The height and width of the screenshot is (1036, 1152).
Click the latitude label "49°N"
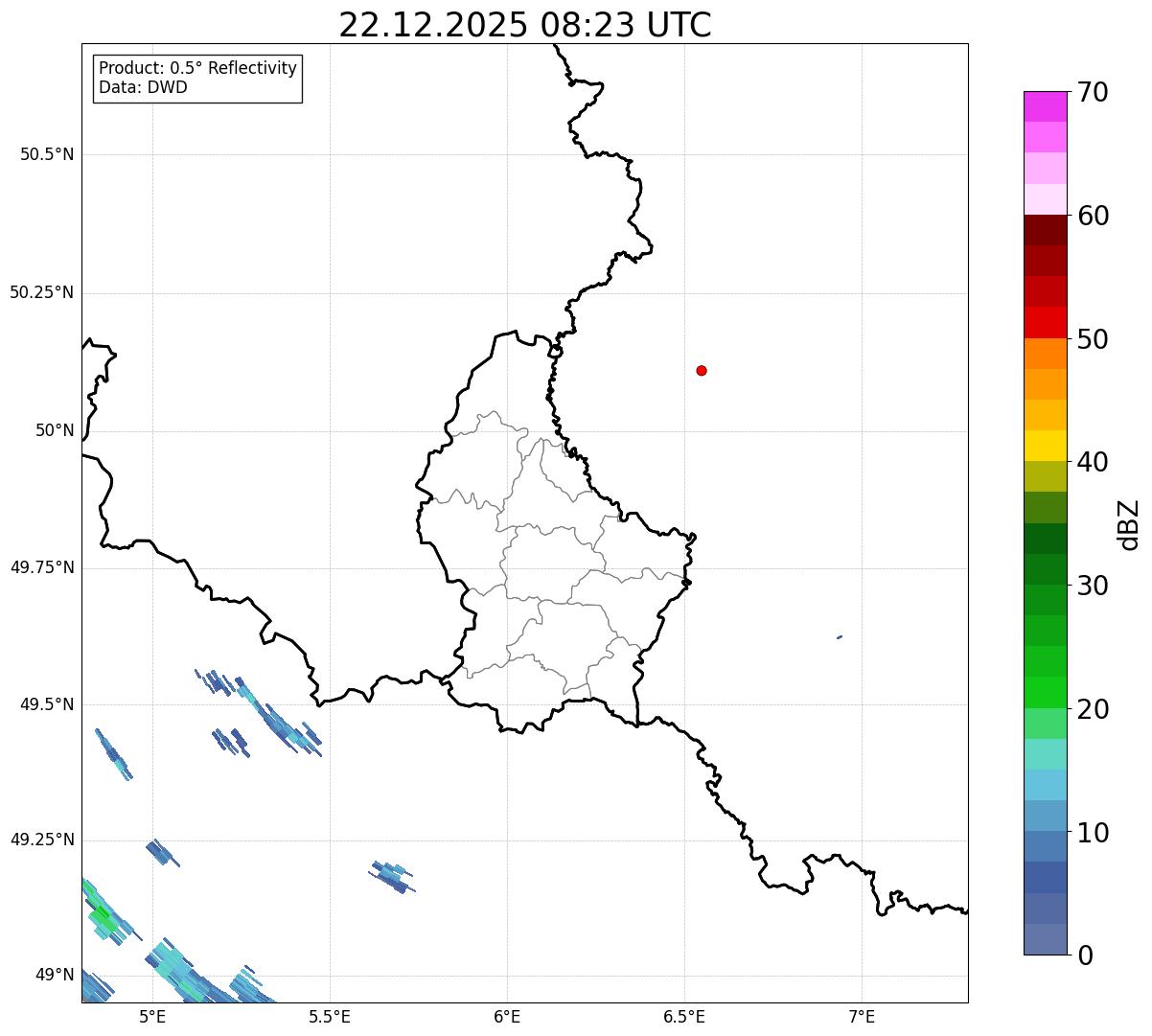55,975
